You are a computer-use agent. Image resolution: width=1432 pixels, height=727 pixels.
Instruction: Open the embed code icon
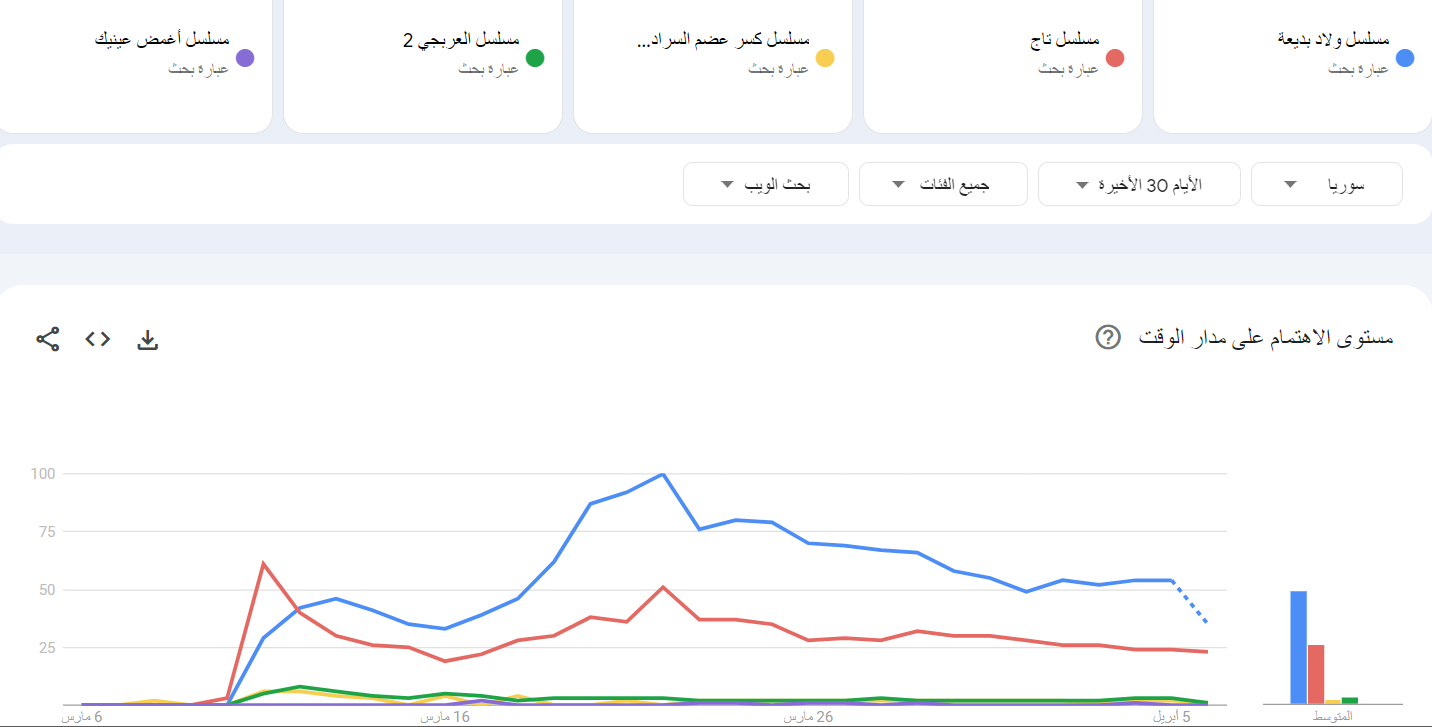[x=97, y=339]
